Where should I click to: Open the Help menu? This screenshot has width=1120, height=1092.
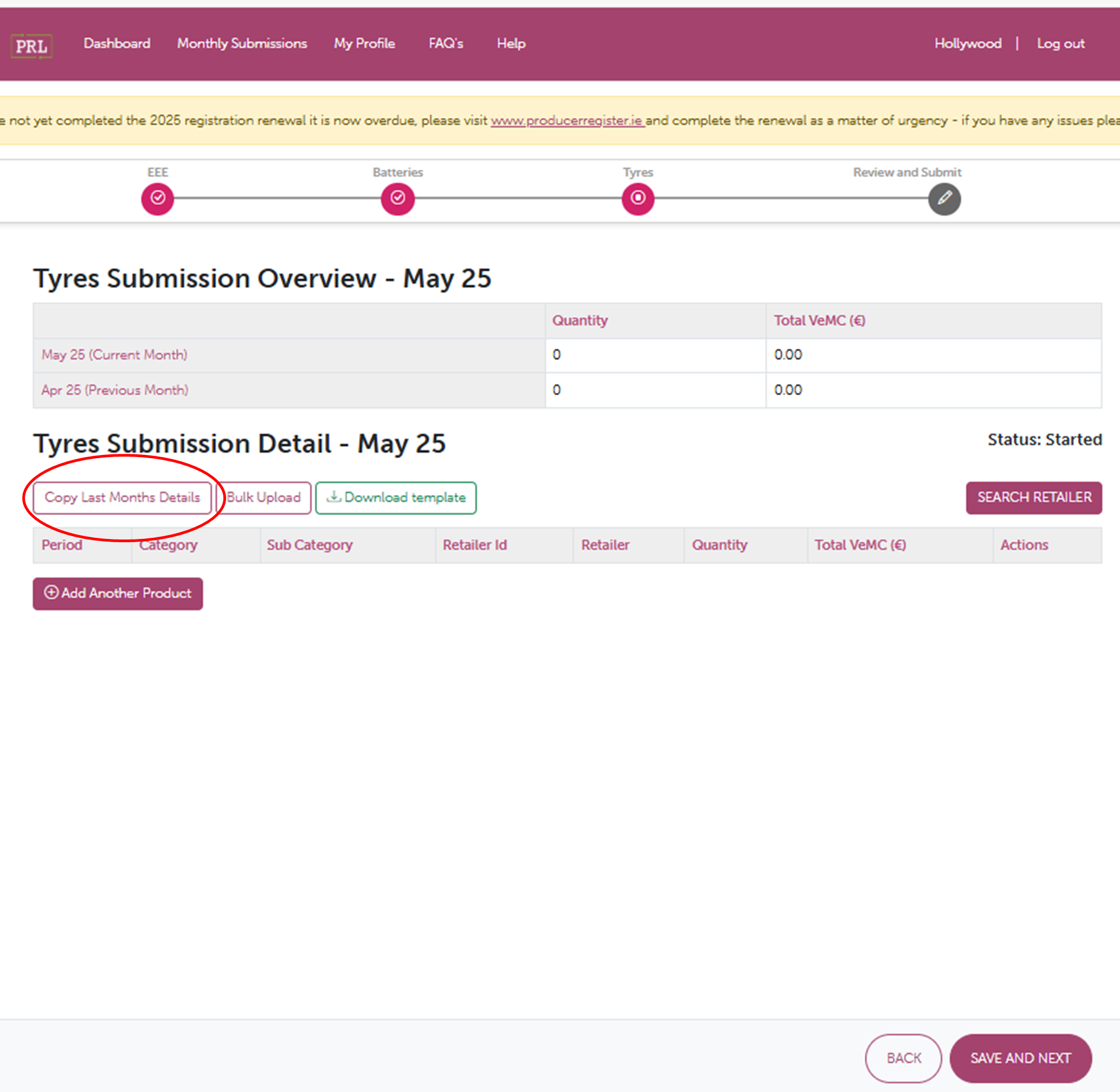coord(510,43)
